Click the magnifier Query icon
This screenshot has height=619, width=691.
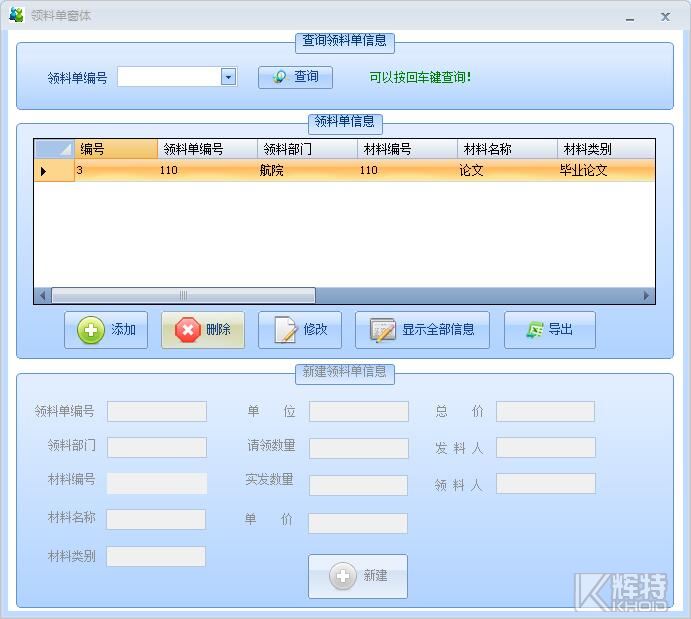pos(279,77)
